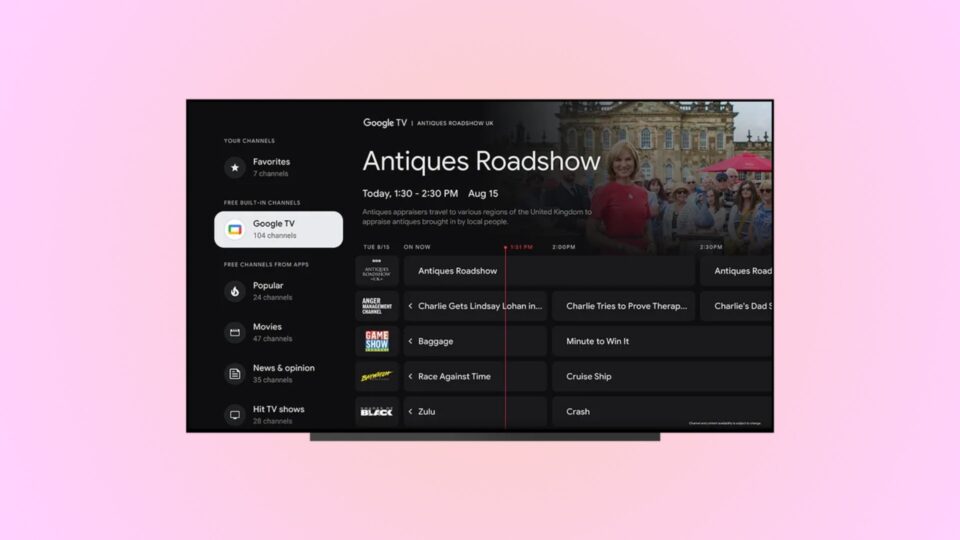
Task: Select the Game Show channel logo
Action: pos(377,341)
